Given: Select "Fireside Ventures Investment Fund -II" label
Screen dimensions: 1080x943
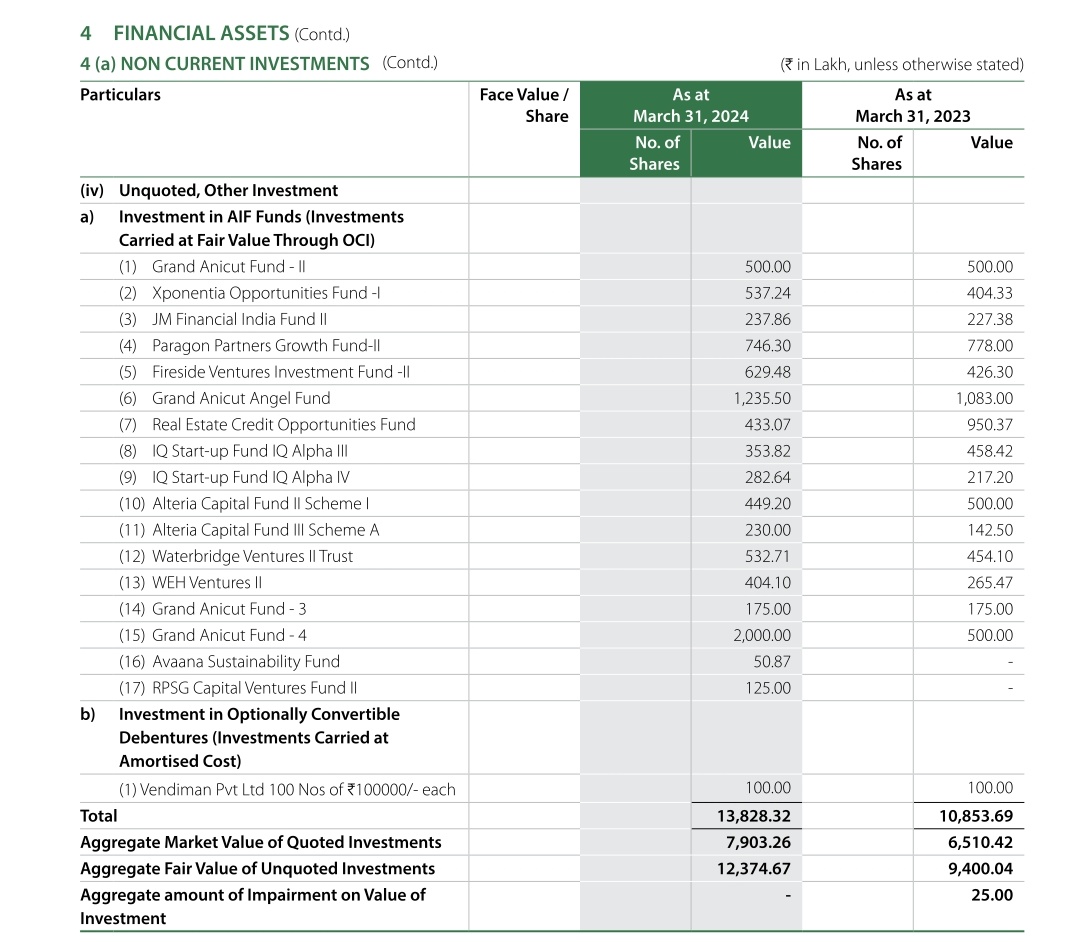Looking at the screenshot, I should tap(281, 372).
